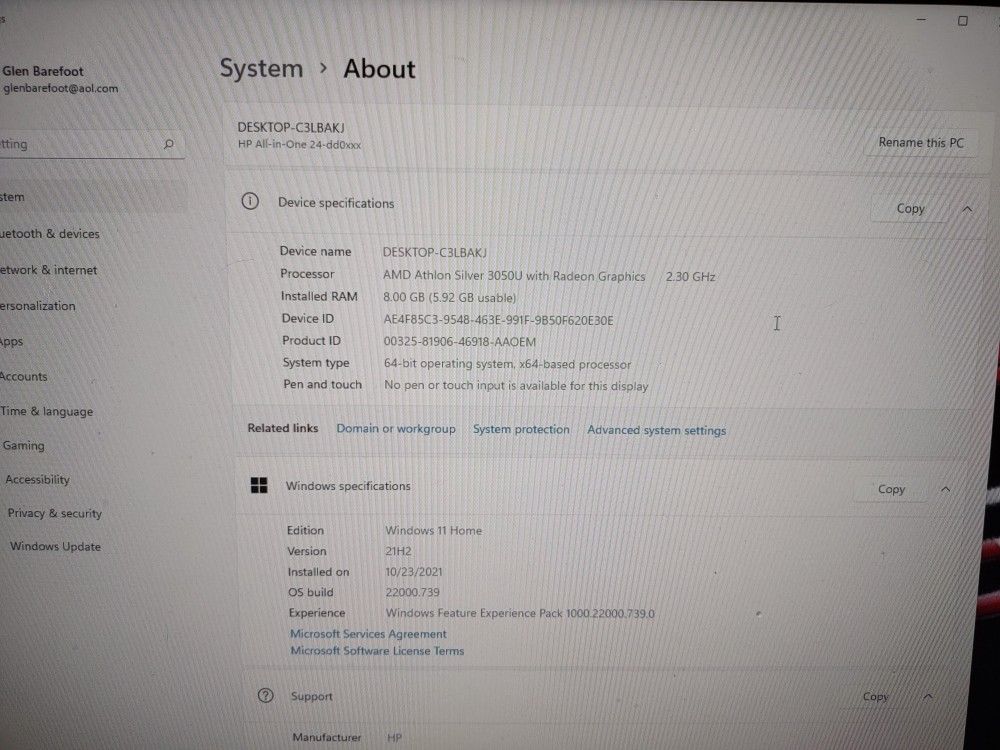This screenshot has height=750, width=1000.
Task: Click the Windows Feature Experience Pack value
Action: point(520,613)
